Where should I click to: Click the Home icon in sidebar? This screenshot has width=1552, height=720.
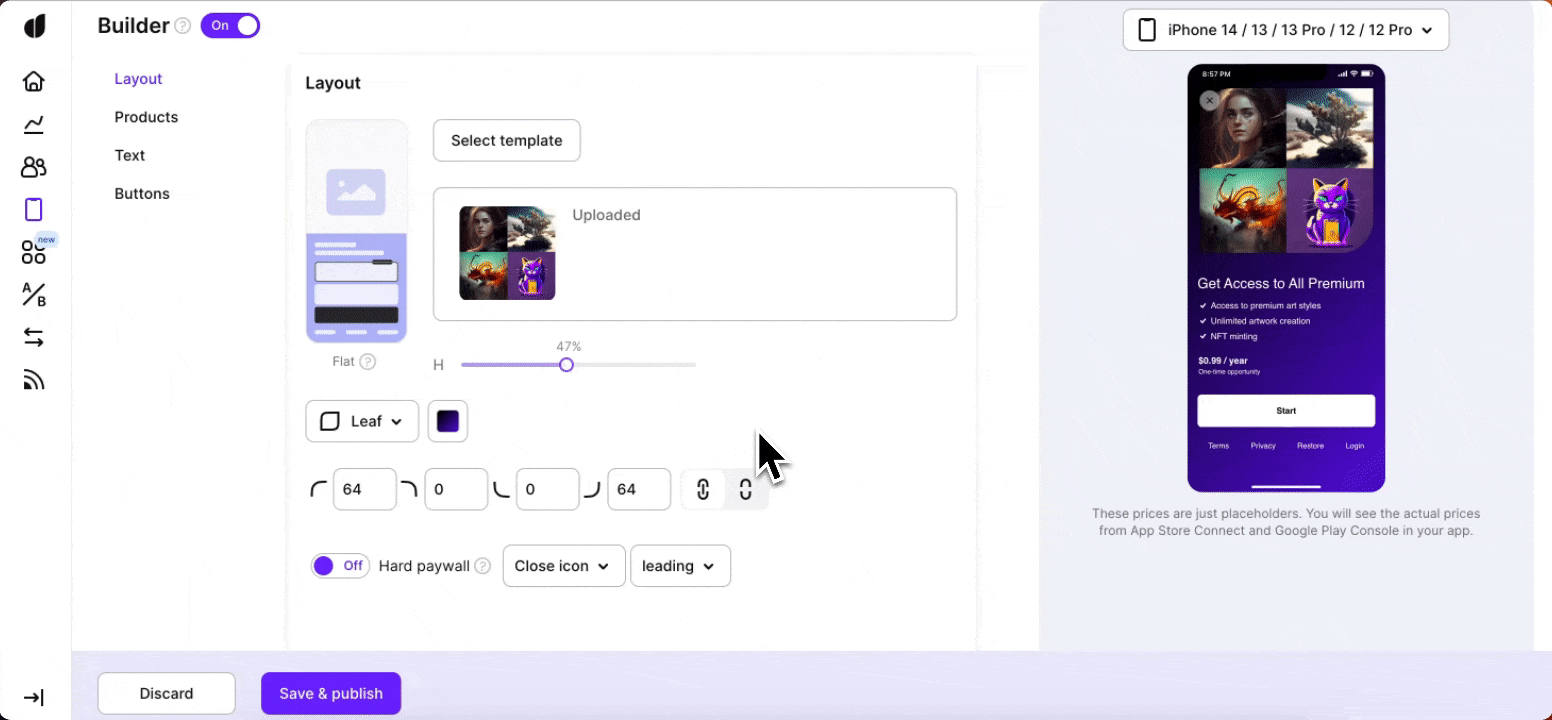(34, 81)
